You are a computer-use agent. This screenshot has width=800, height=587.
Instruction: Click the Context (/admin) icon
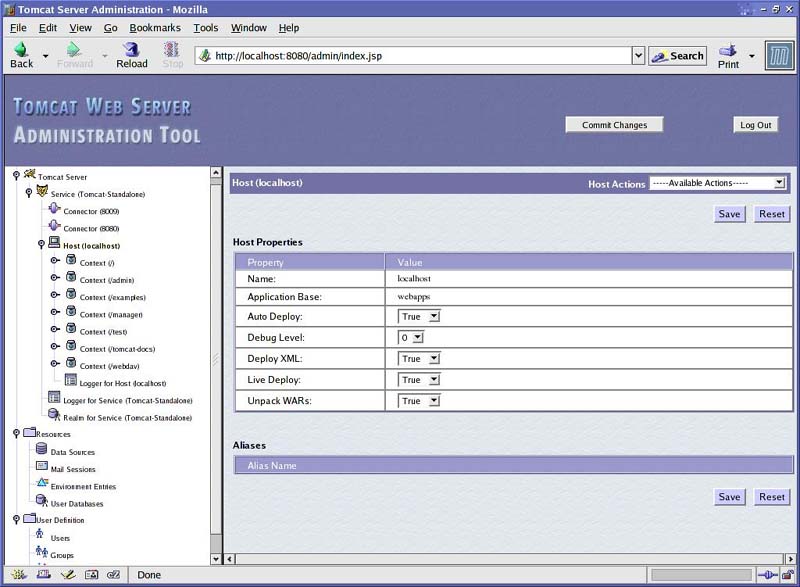coord(71,277)
